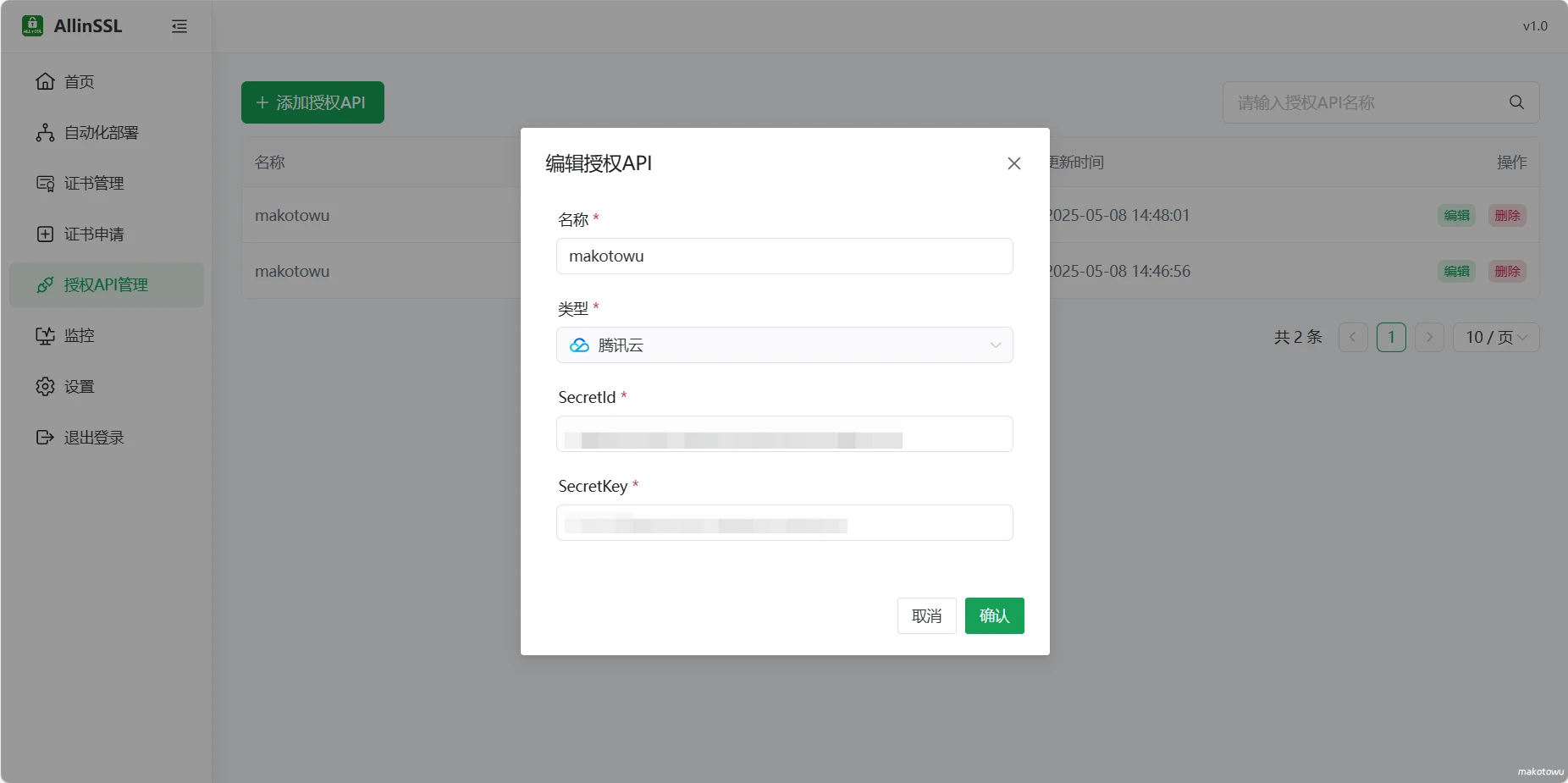Go to previous page arrow

(x=1353, y=337)
